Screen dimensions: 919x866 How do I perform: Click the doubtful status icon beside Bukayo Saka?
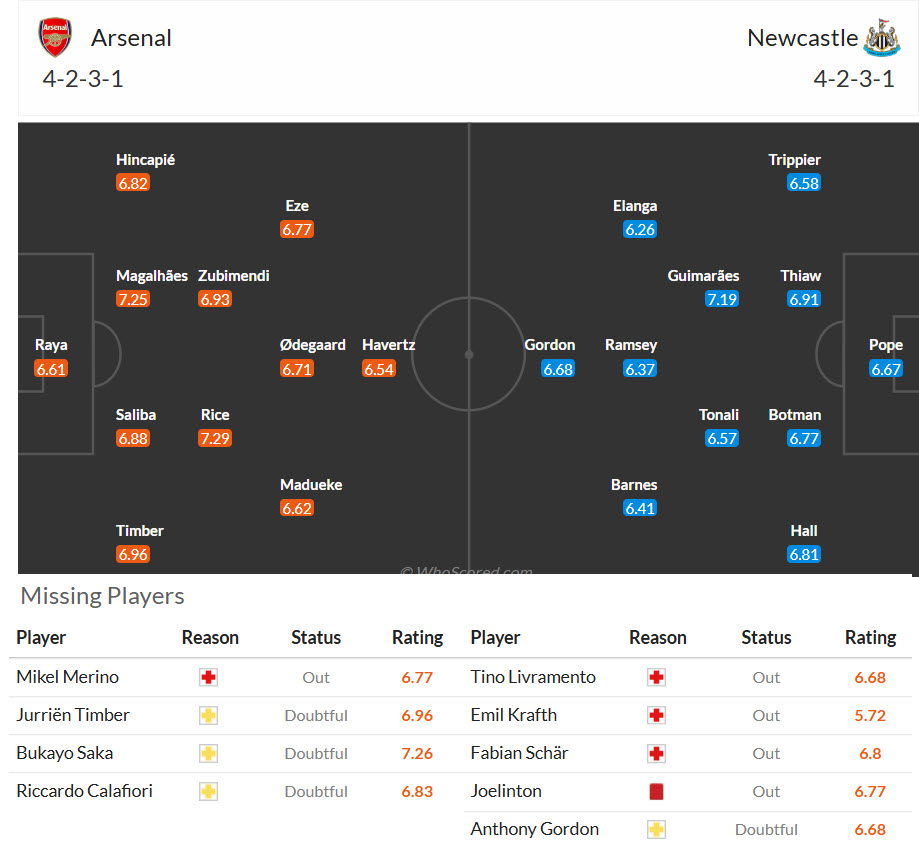click(208, 754)
